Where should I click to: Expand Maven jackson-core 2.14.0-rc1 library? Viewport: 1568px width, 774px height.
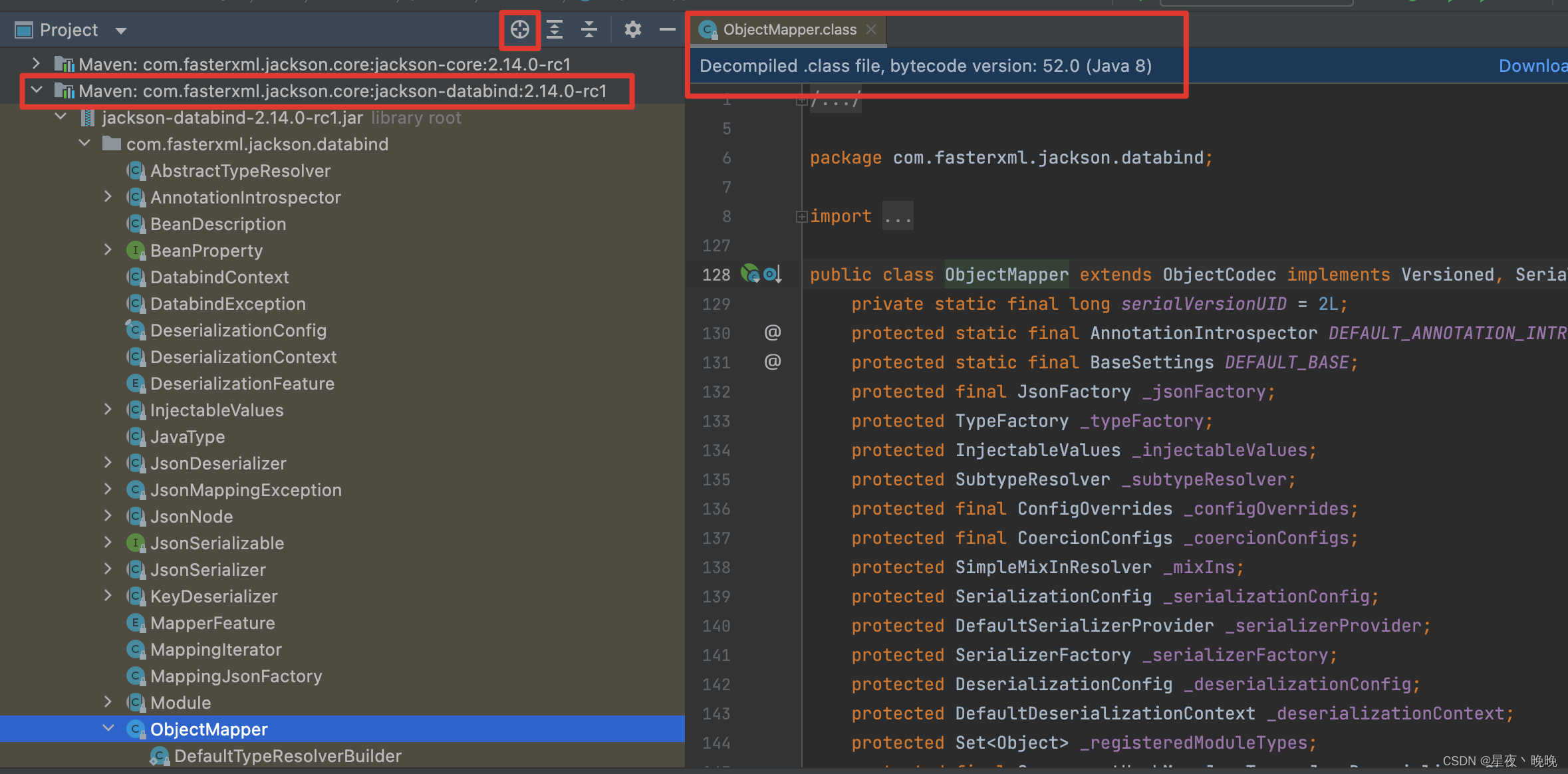click(37, 64)
